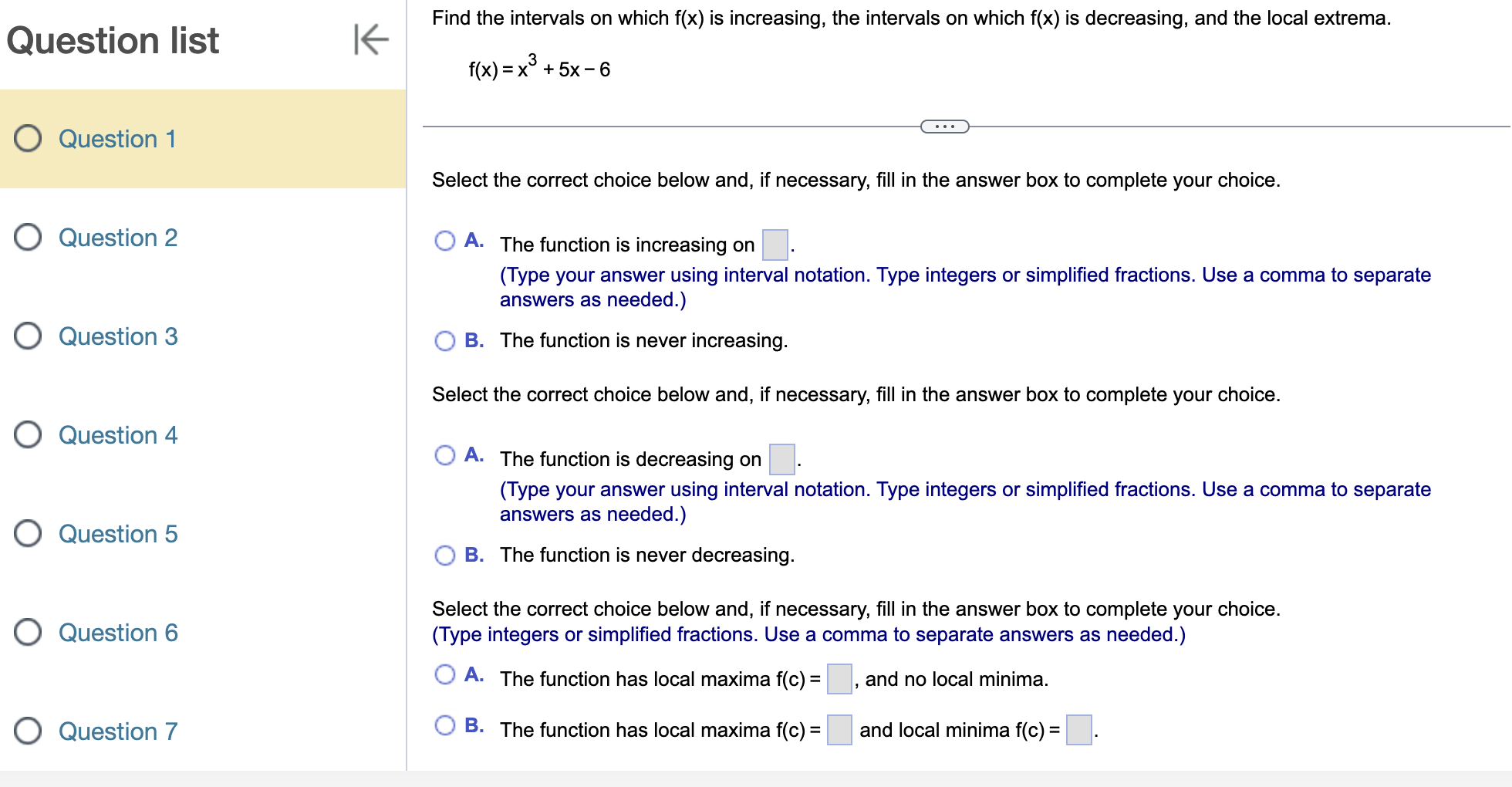
Task: Jump to Question 5
Action: (x=118, y=533)
